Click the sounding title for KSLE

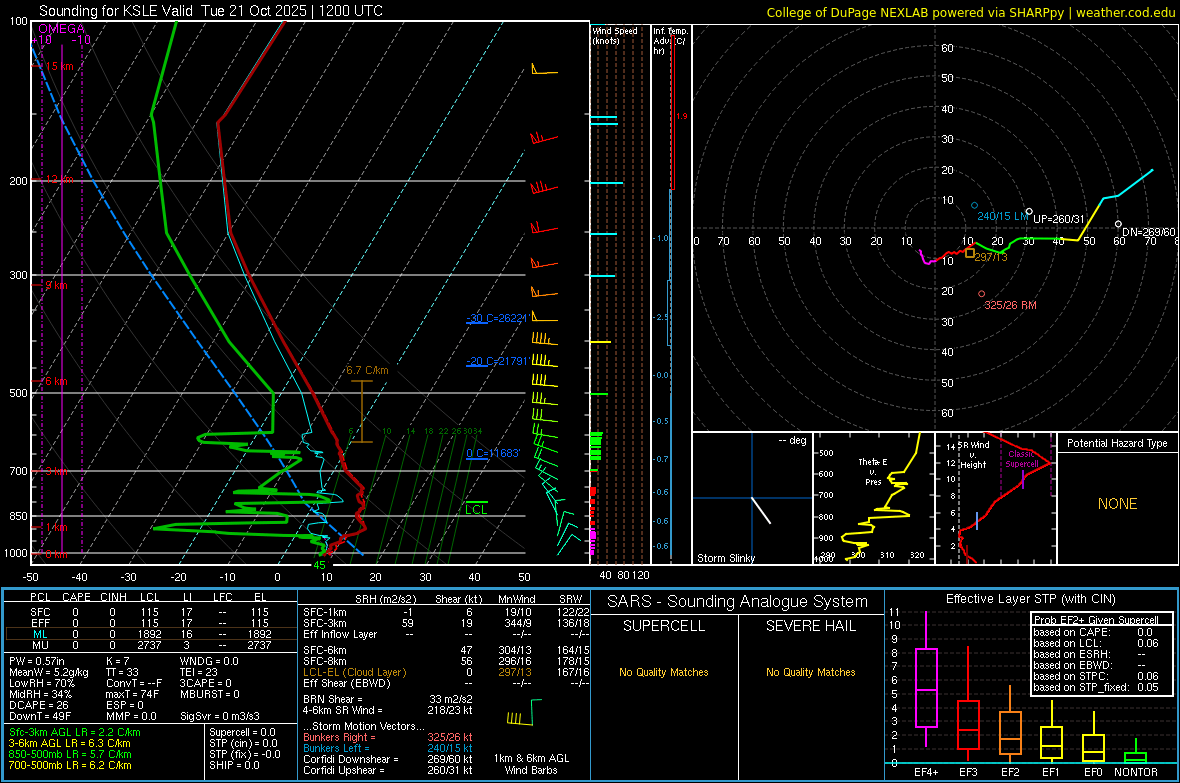click(211, 11)
